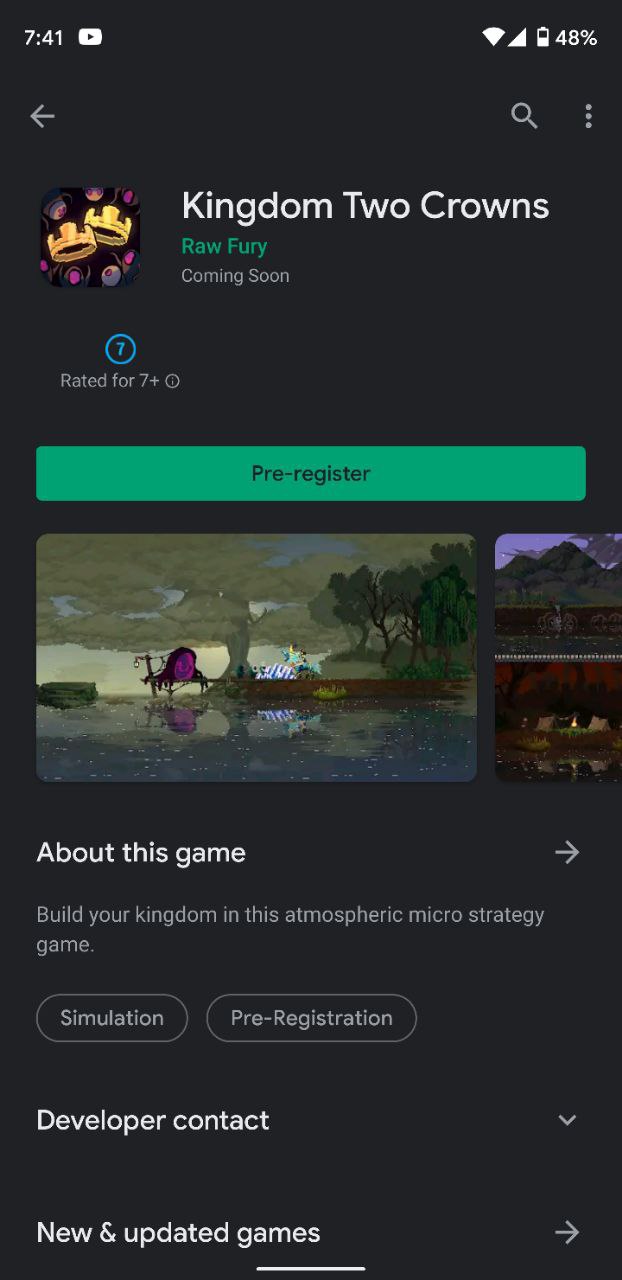Tap the YouTube status bar icon
Image resolution: width=622 pixels, height=1280 pixels.
pyautogui.click(x=90, y=37)
